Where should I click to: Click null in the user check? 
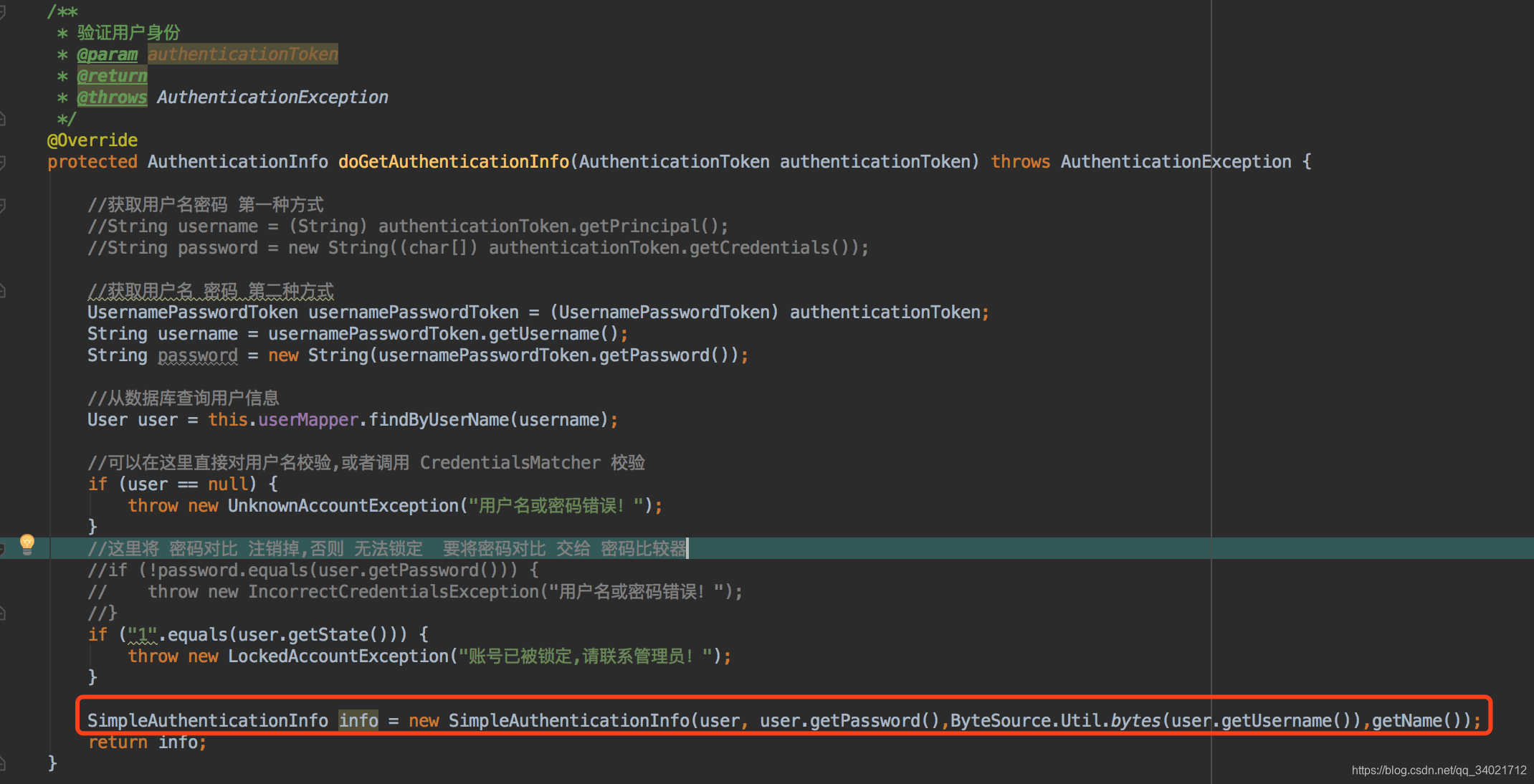[228, 484]
